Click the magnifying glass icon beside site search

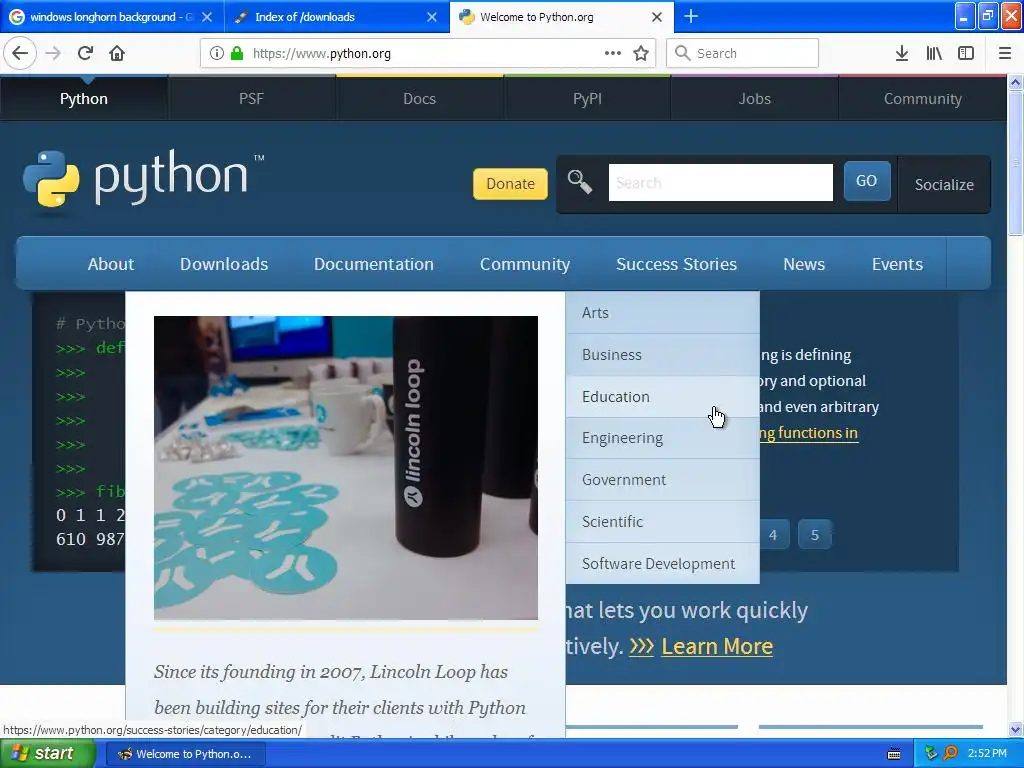[x=579, y=182]
